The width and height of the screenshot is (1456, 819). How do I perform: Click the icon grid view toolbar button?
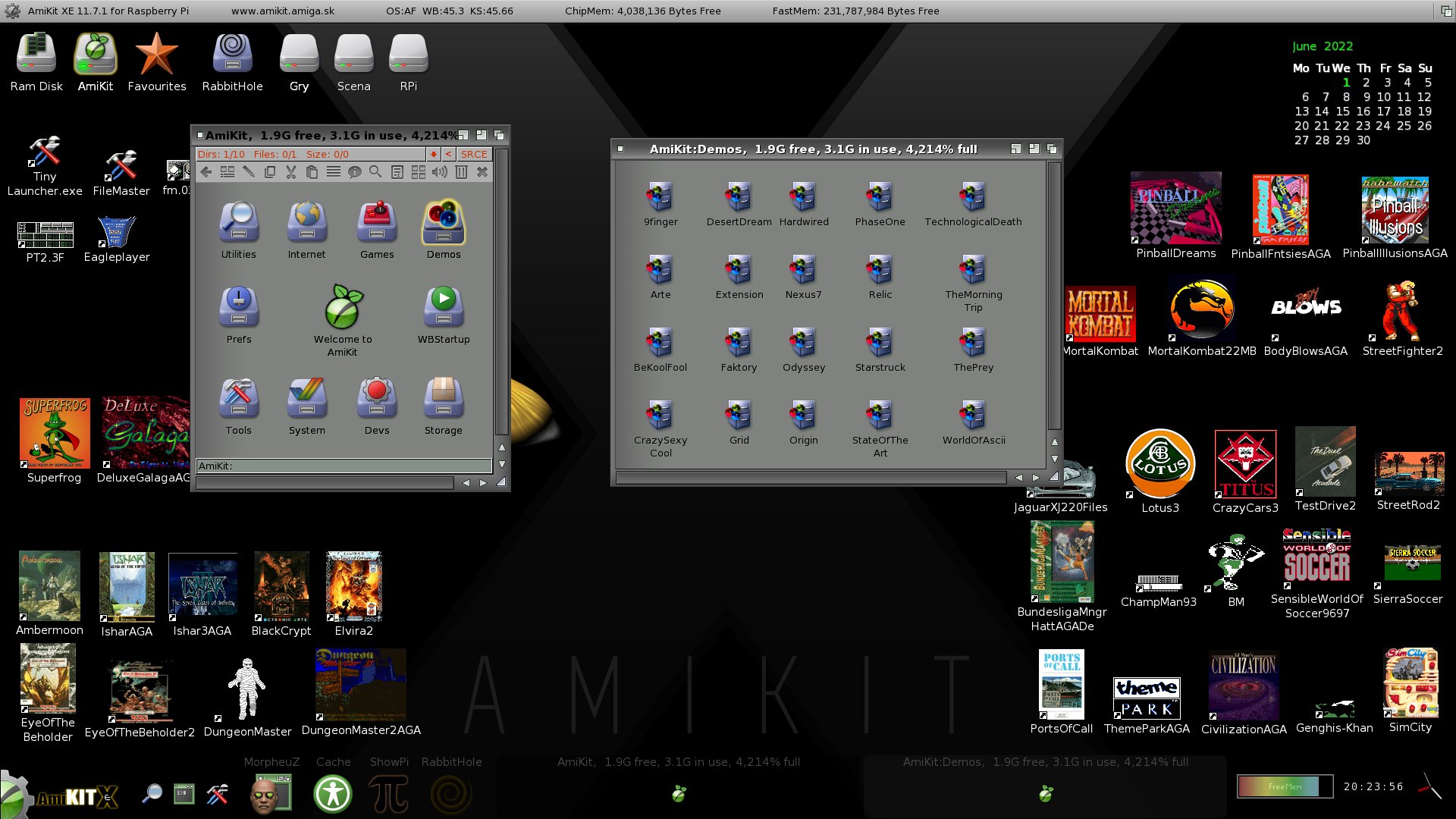pos(418,172)
